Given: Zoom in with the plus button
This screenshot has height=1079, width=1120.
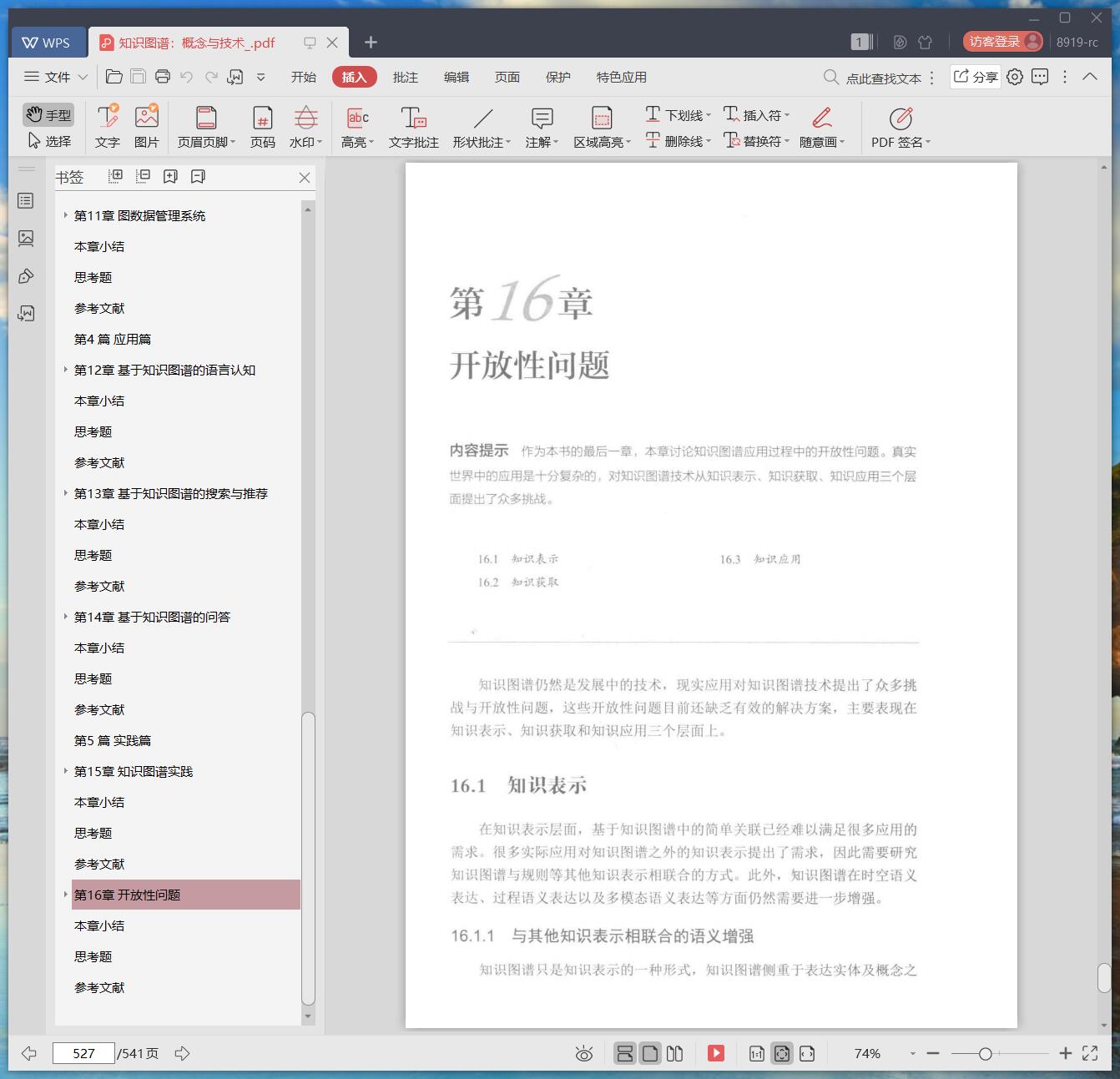Looking at the screenshot, I should [x=1065, y=1053].
